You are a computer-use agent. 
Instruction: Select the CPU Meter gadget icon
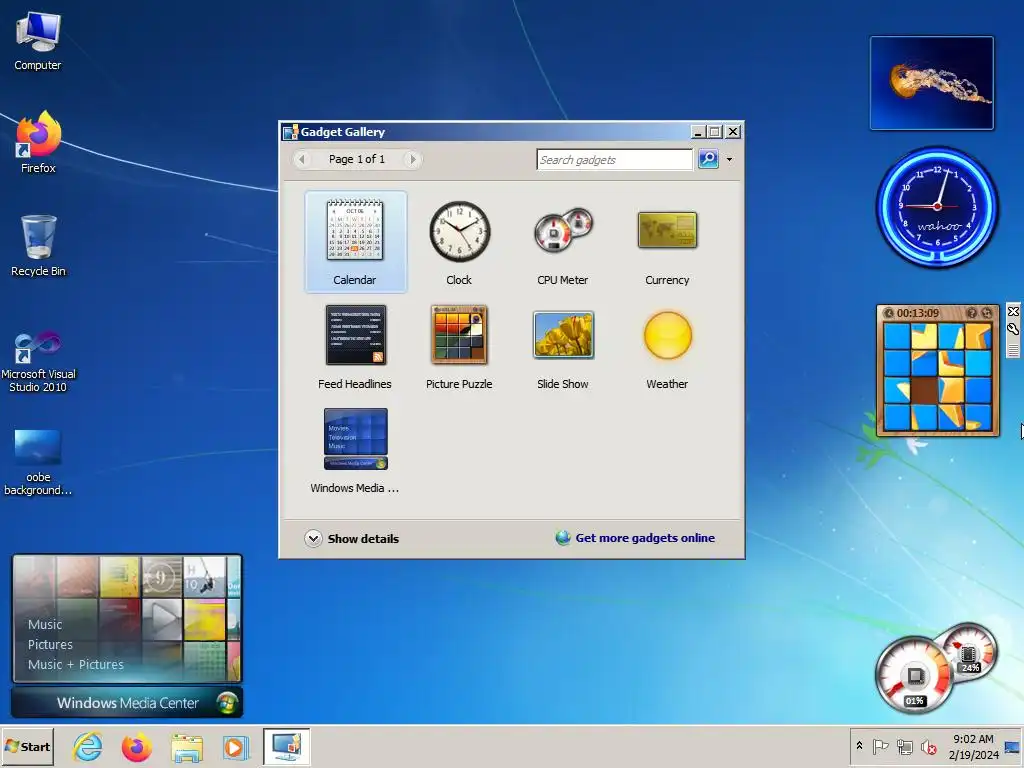click(x=562, y=232)
